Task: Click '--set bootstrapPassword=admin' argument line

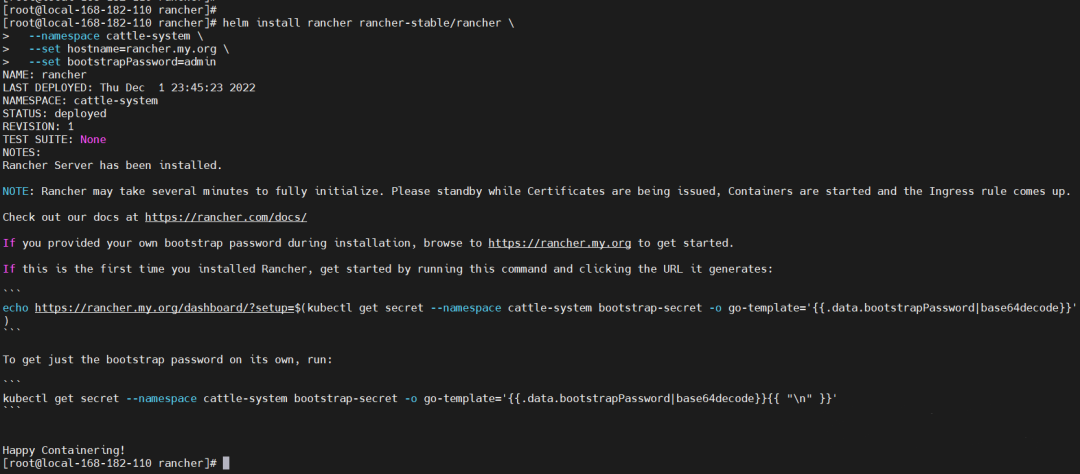Action: [123, 62]
